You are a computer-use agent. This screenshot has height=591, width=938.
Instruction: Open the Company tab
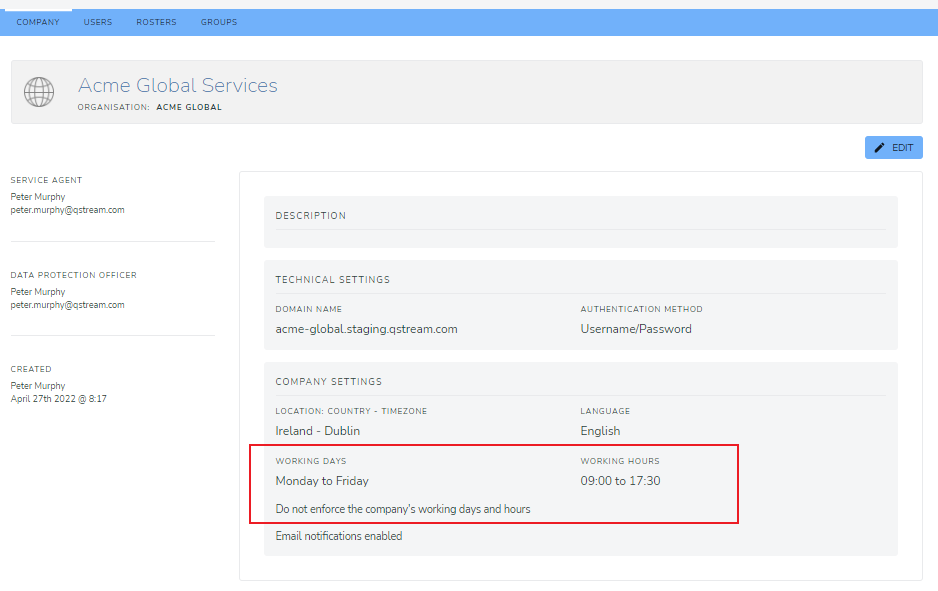pyautogui.click(x=38, y=22)
